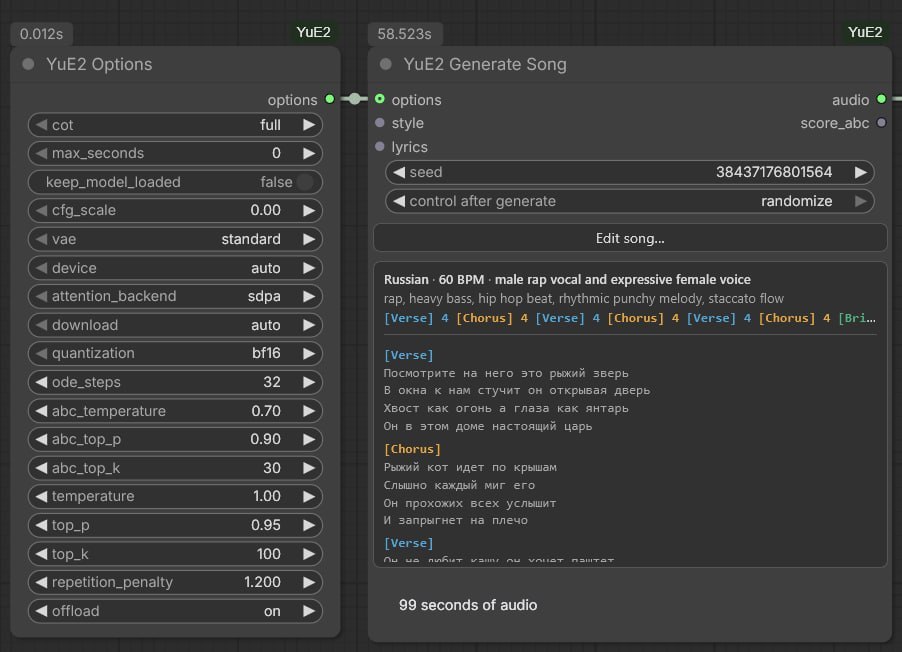902x652 pixels.
Task: Increase temperature with right arrow
Action: pyautogui.click(x=309, y=496)
